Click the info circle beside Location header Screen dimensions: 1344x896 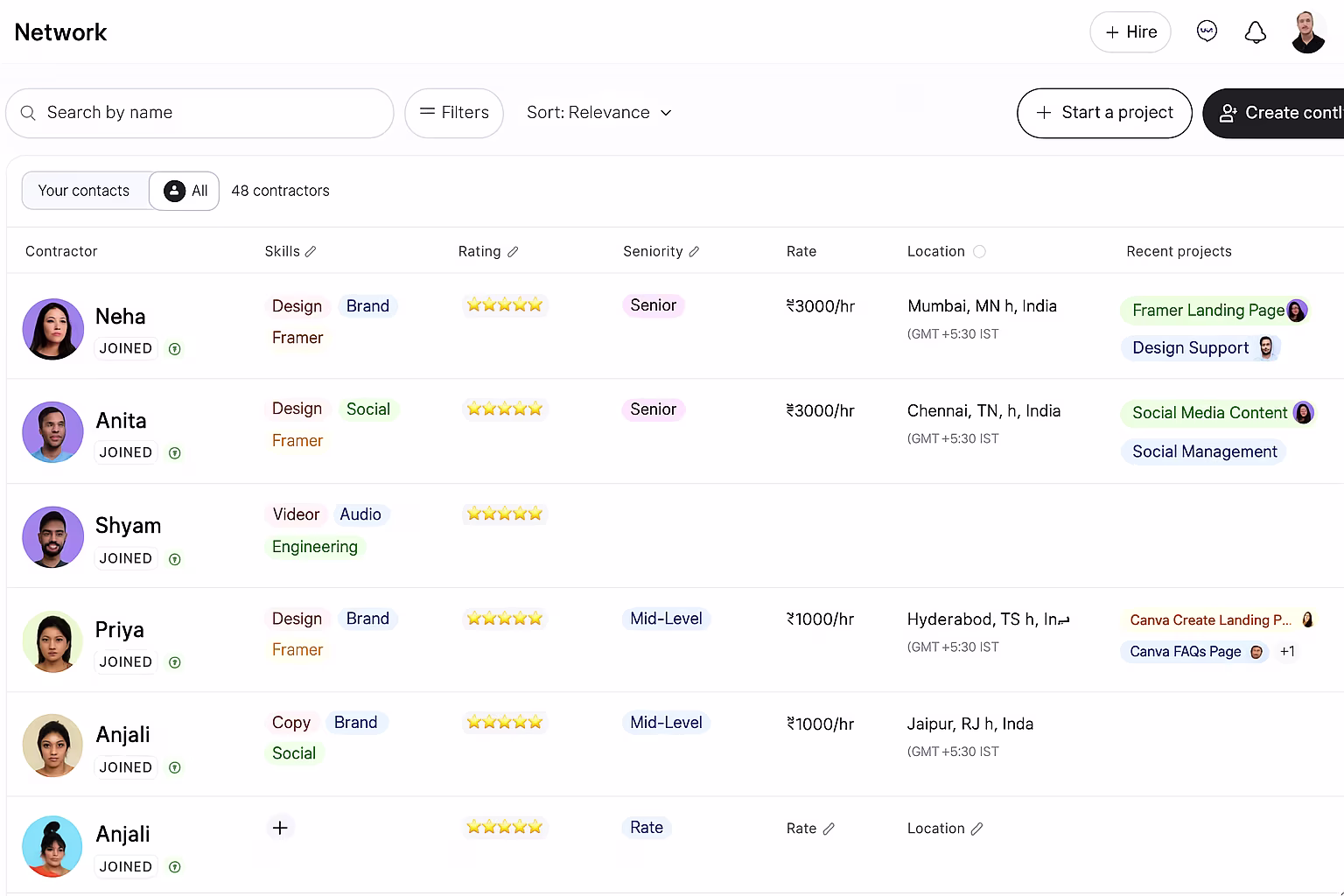tap(979, 252)
